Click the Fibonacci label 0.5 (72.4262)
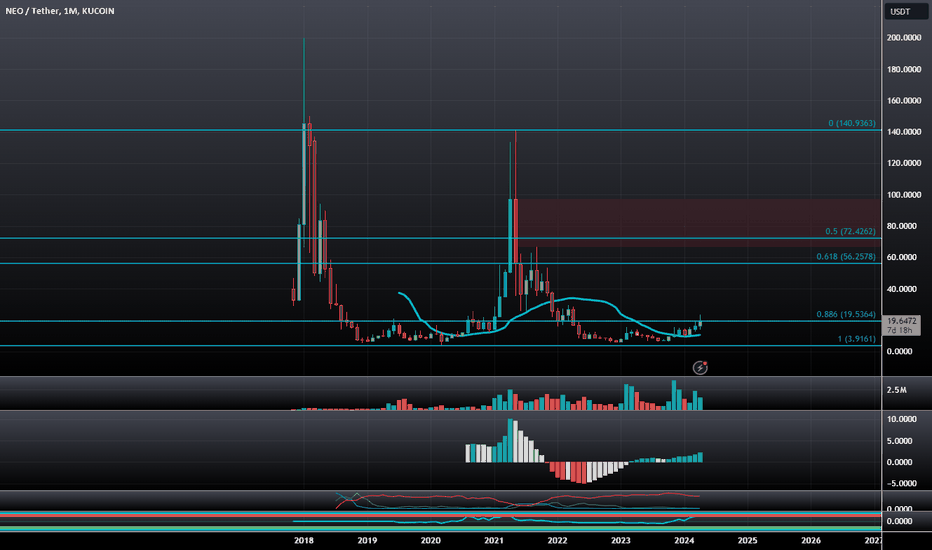 point(850,231)
